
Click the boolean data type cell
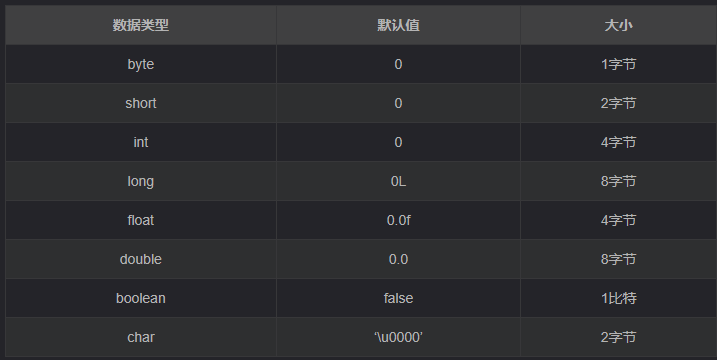(x=141, y=298)
